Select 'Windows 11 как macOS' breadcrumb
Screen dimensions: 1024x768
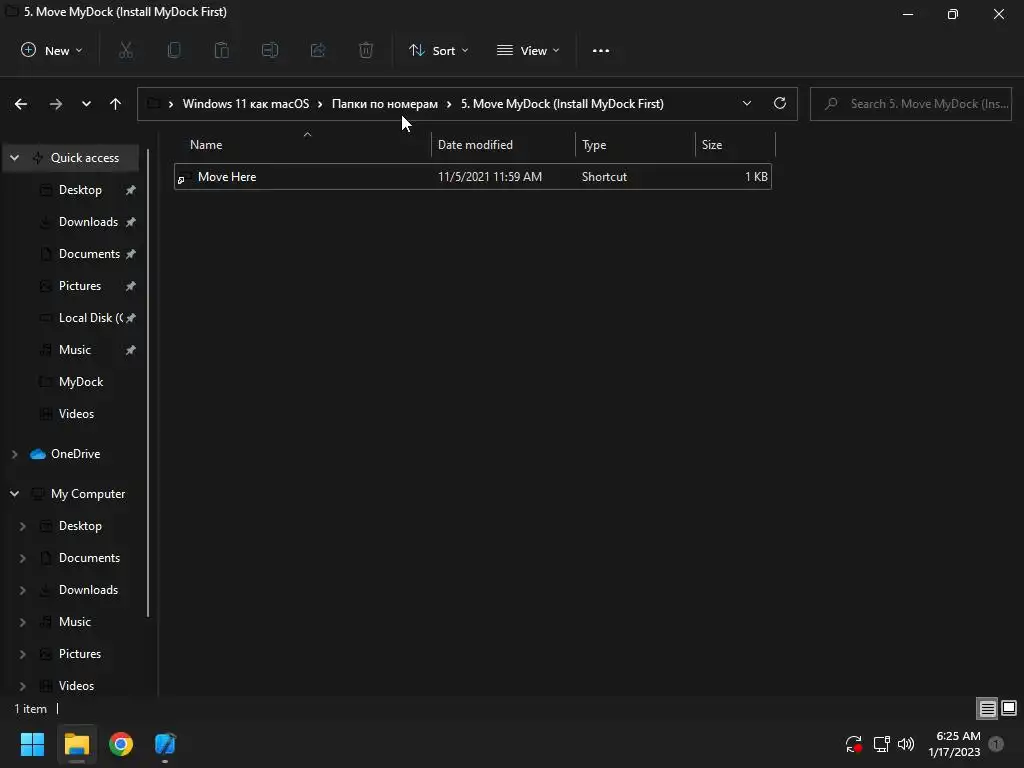tap(246, 104)
